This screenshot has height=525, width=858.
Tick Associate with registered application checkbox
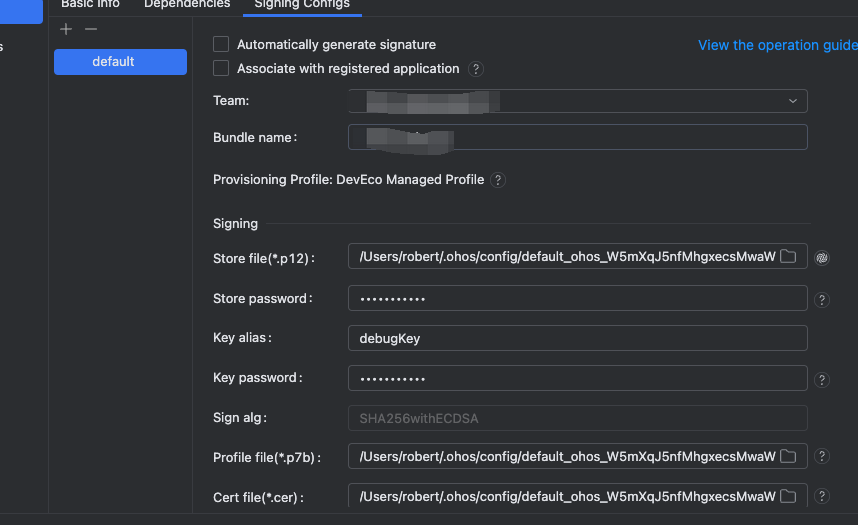[x=221, y=68]
